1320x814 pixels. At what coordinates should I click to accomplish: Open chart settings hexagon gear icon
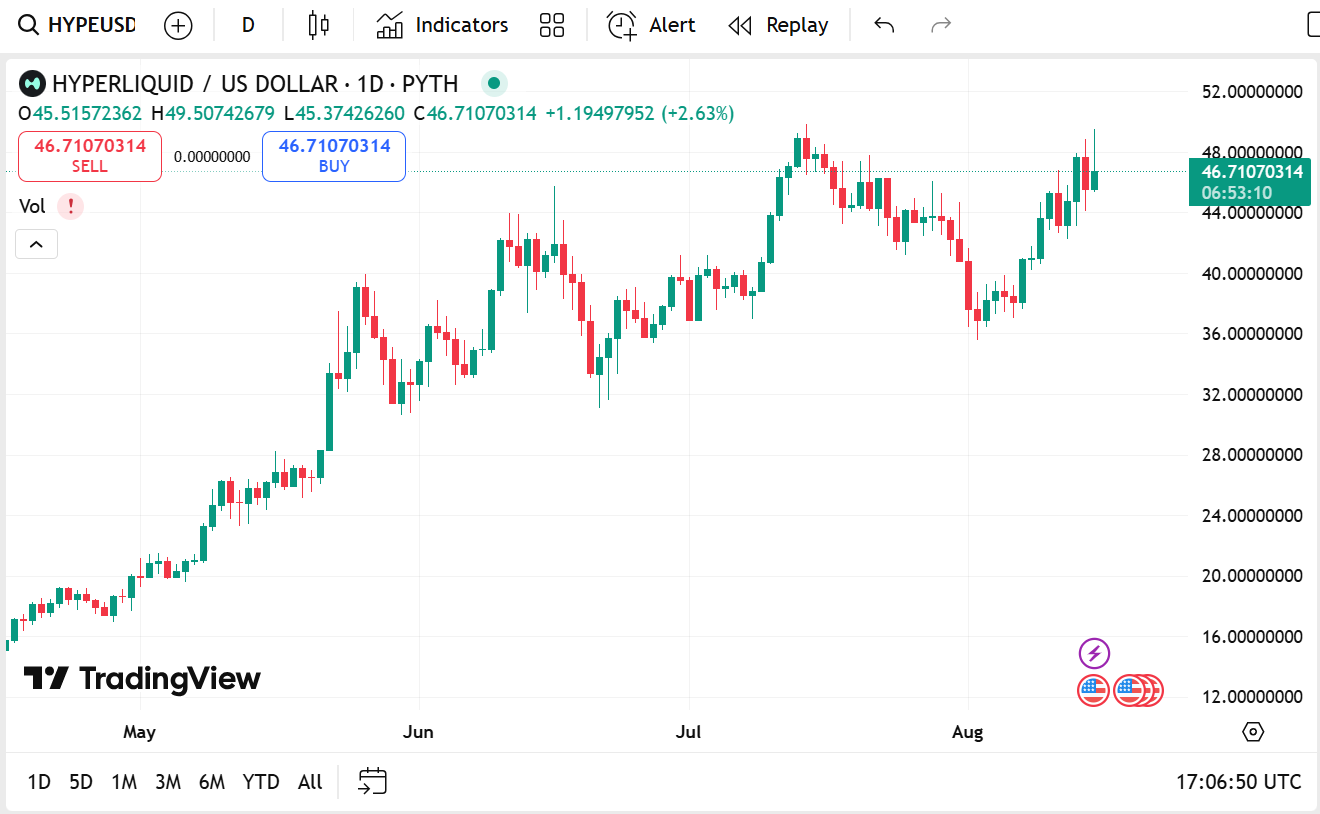pyautogui.click(x=1253, y=732)
